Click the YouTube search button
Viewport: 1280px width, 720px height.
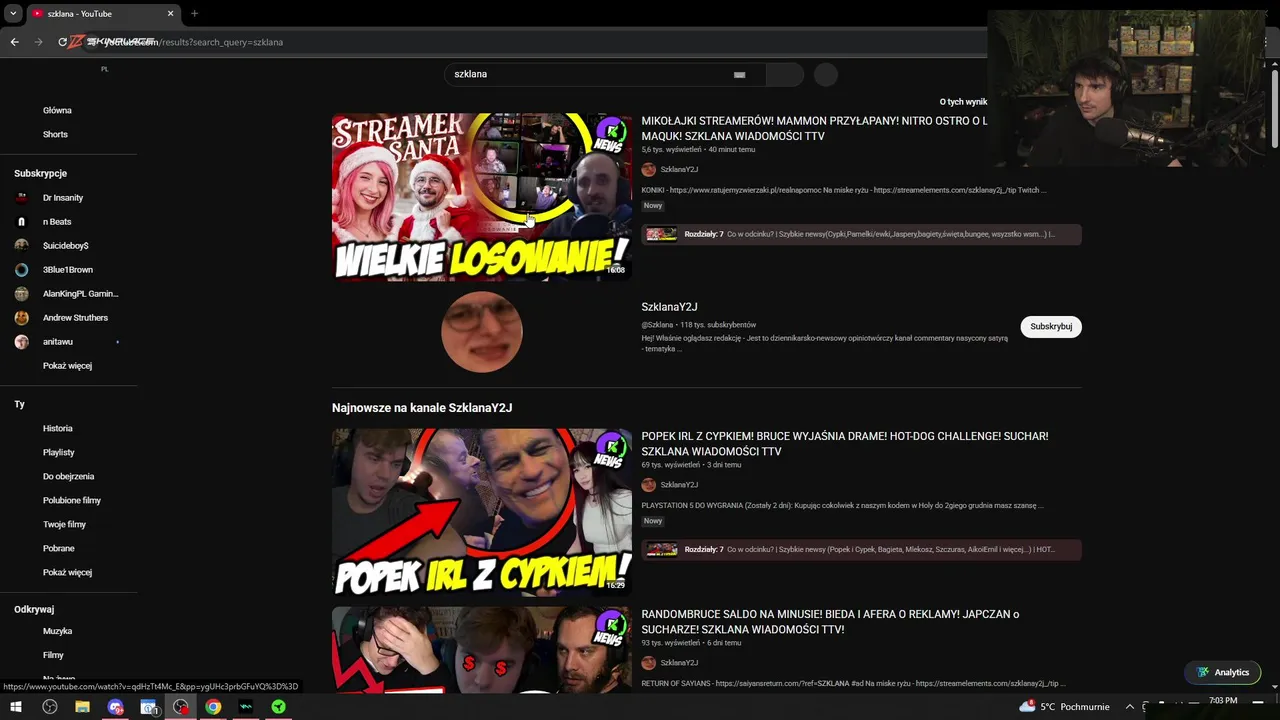pyautogui.click(x=785, y=75)
